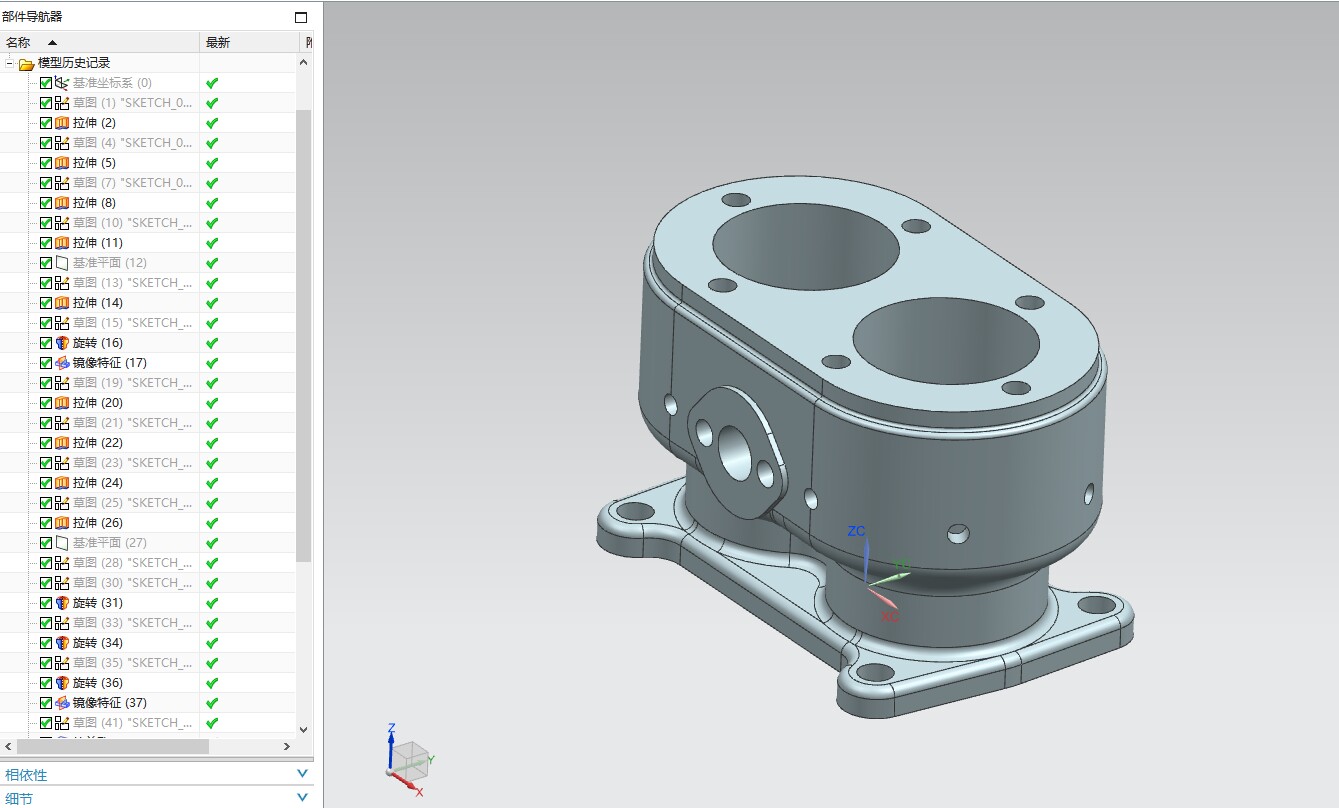
Task: Click the 镜像特征 (17) mirror feature icon
Action: point(62,363)
